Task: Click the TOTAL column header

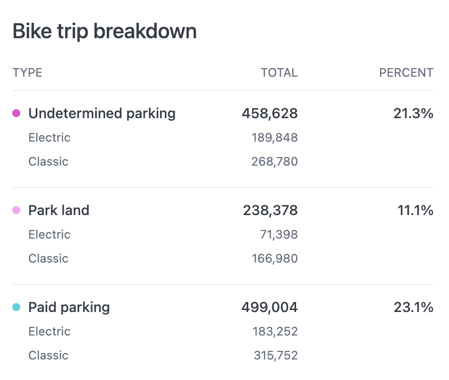Action: [x=279, y=73]
